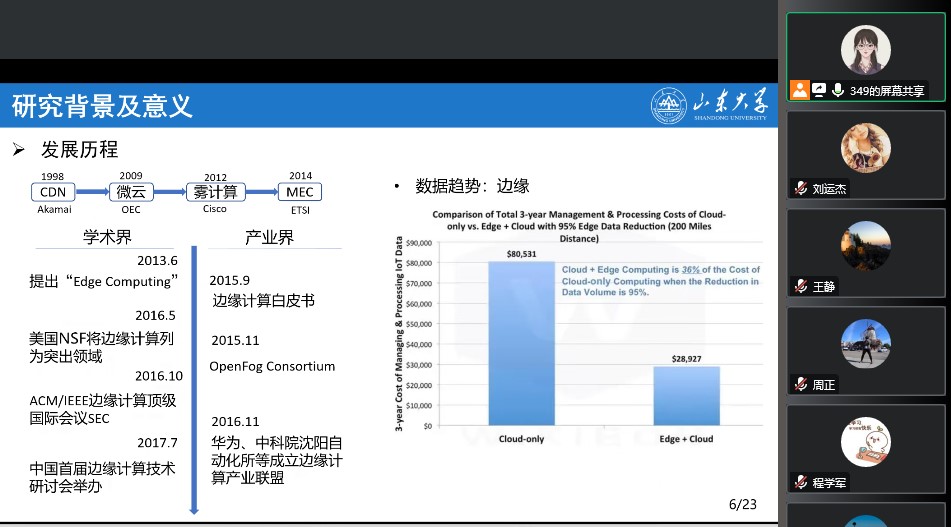Click the Cloud-only bar in the chart

click(522, 343)
